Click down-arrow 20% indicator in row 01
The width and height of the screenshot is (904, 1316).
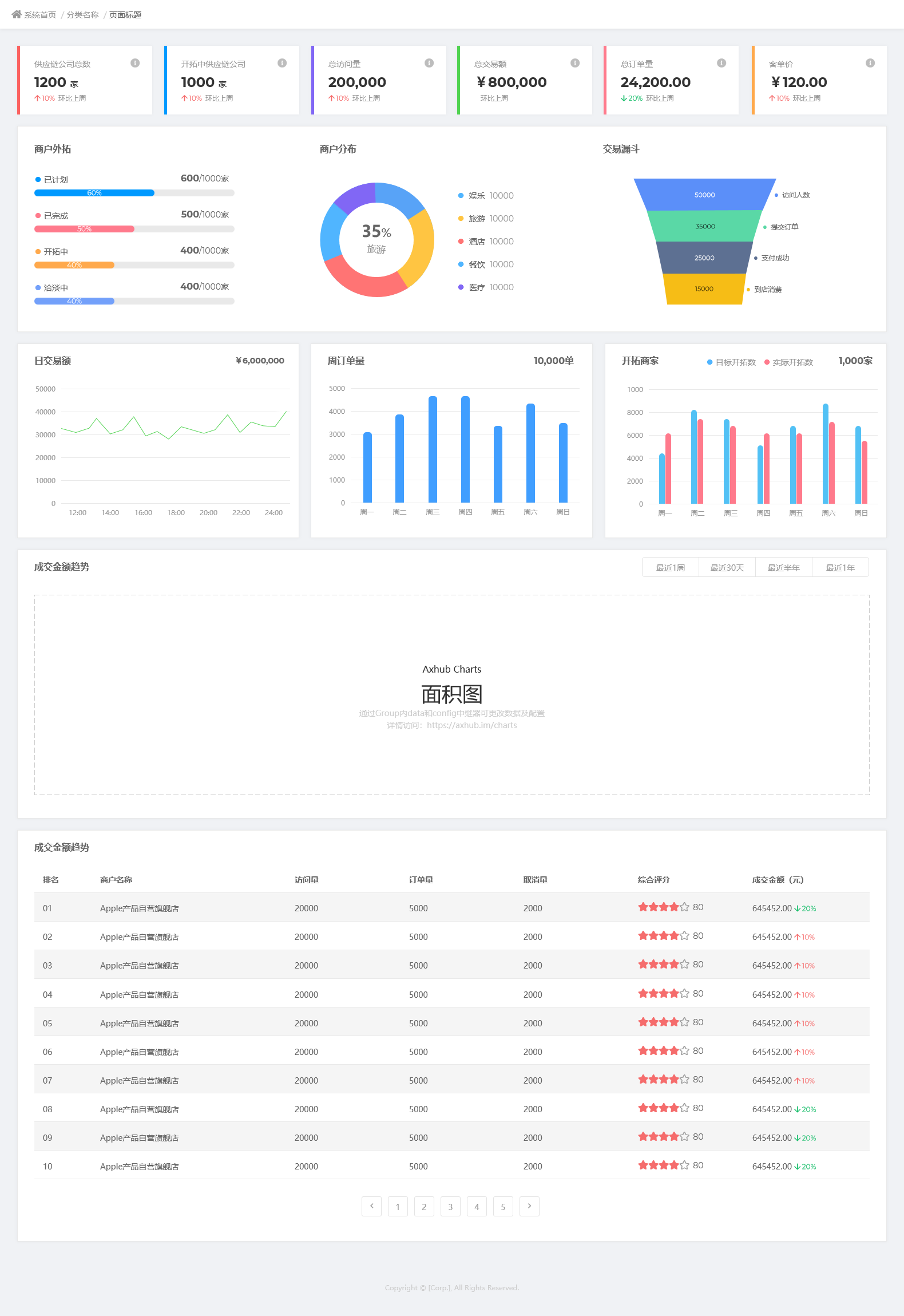click(x=805, y=908)
